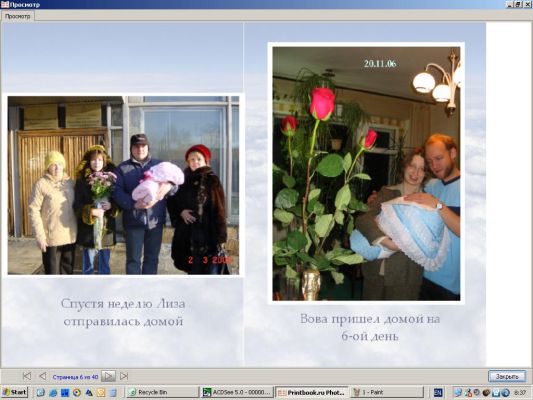
Task: Click the left page photo with pink baby bundle
Action: (123, 185)
